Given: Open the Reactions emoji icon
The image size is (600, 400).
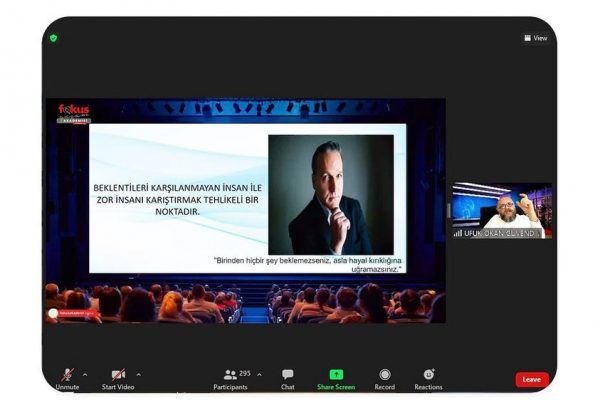Looking at the screenshot, I should tap(429, 374).
